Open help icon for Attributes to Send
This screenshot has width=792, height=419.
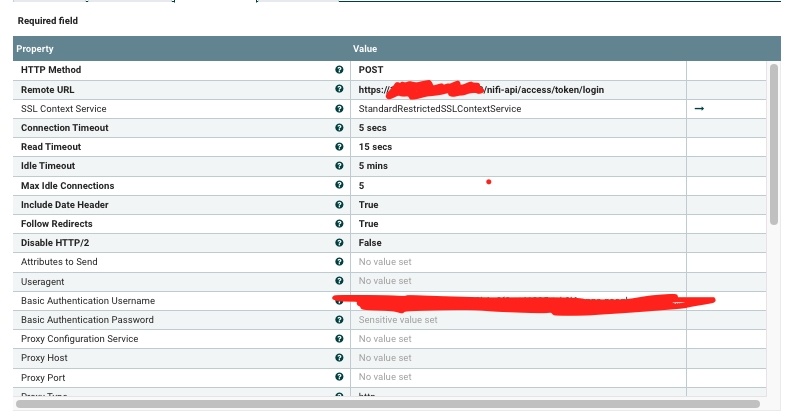[x=339, y=261]
